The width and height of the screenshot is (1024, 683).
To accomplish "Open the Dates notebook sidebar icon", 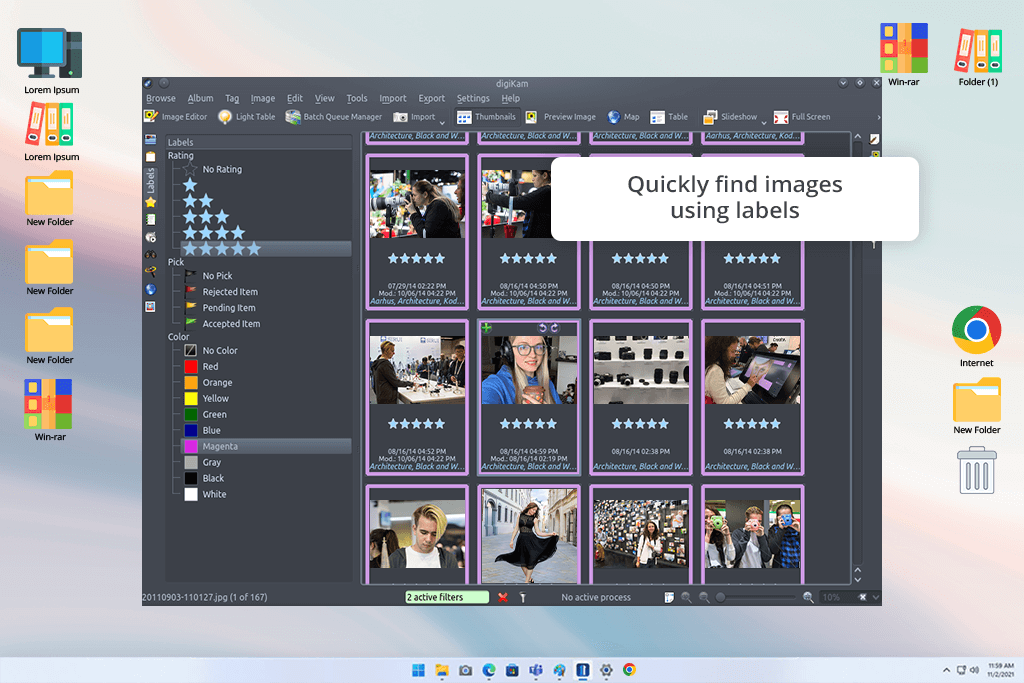I will click(151, 219).
